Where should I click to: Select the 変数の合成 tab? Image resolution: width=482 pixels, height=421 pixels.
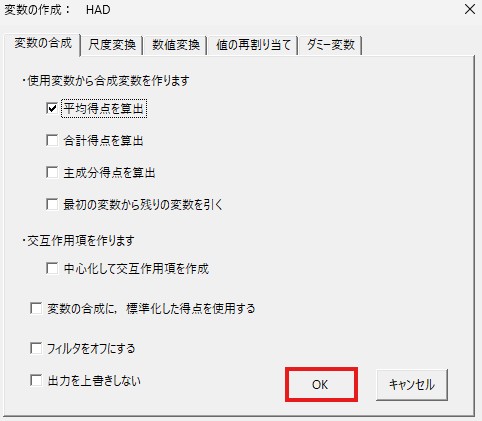tap(42, 44)
